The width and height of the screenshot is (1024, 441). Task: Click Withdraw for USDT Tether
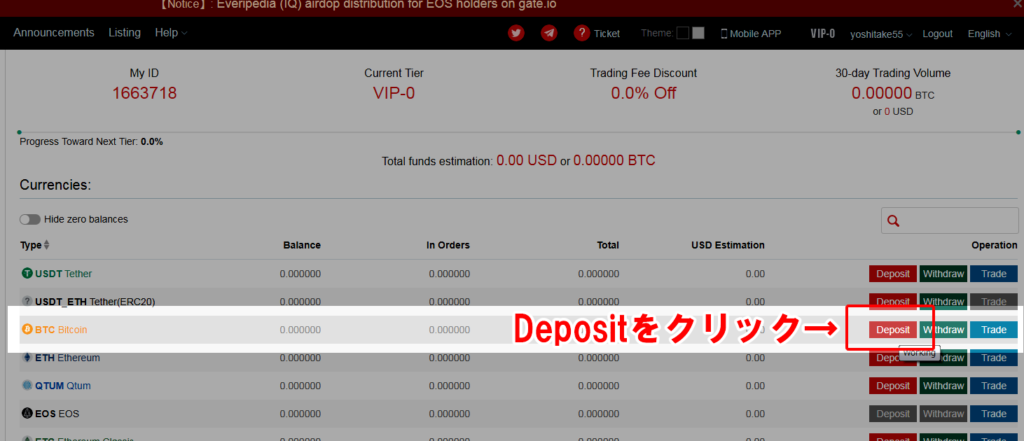[x=943, y=274]
